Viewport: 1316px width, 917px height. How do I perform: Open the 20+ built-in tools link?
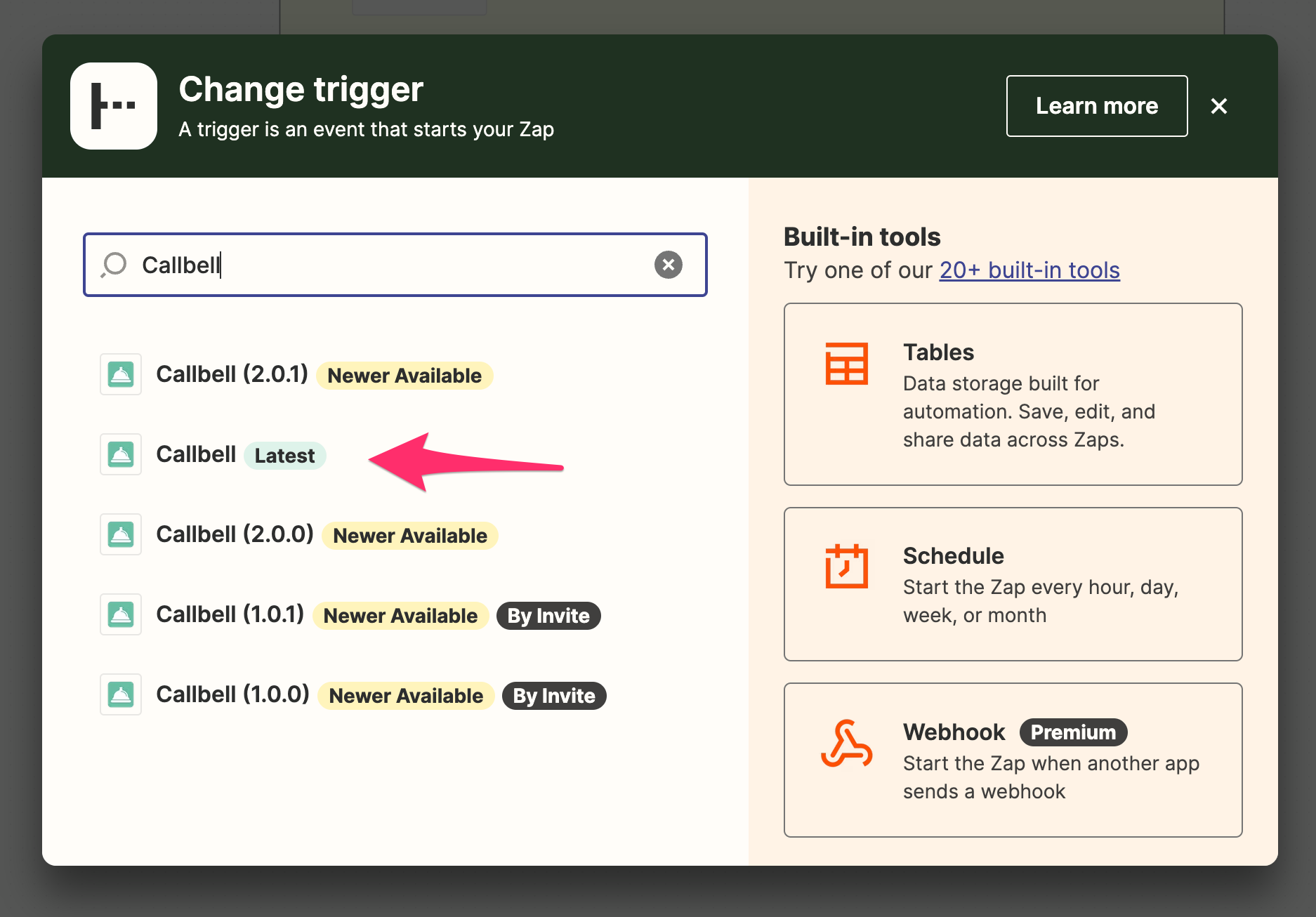(1029, 270)
